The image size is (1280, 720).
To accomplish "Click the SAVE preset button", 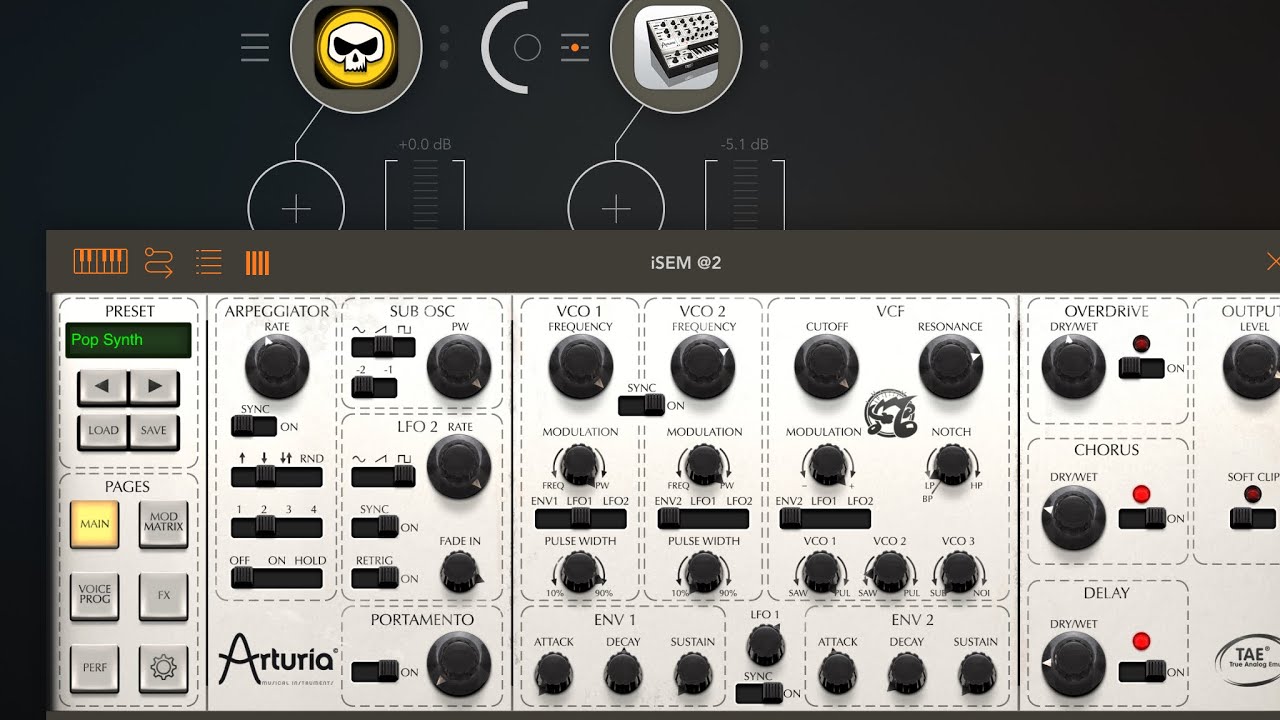I will pos(154,431).
